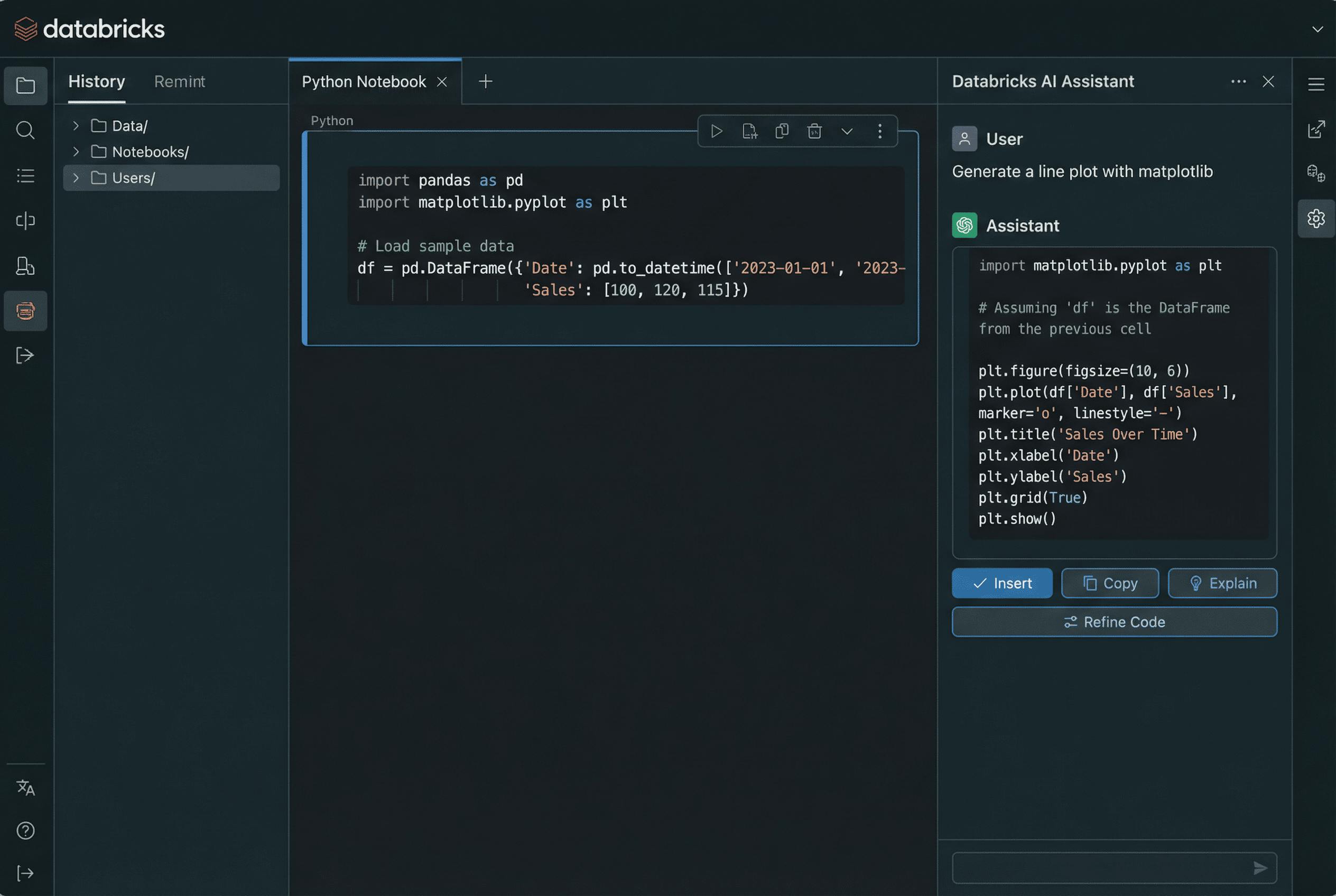The height and width of the screenshot is (896, 1336).
Task: Select the Python Notebook tab
Action: 364,82
